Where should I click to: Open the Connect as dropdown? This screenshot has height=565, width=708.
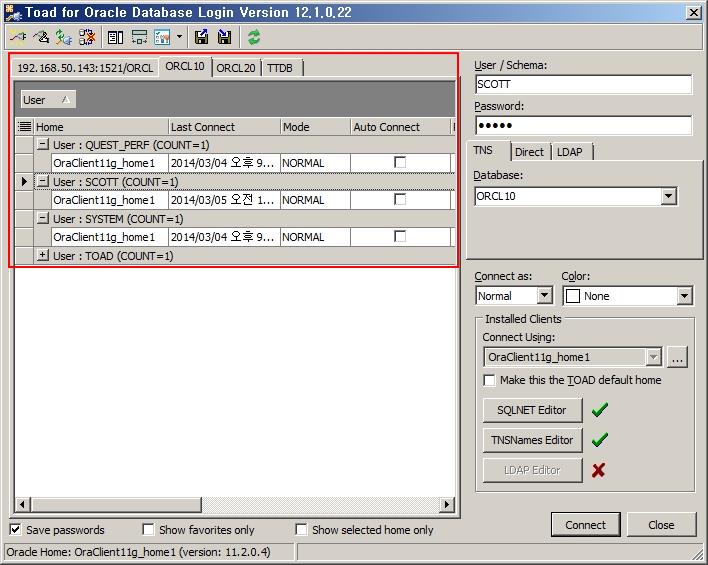tap(544, 296)
